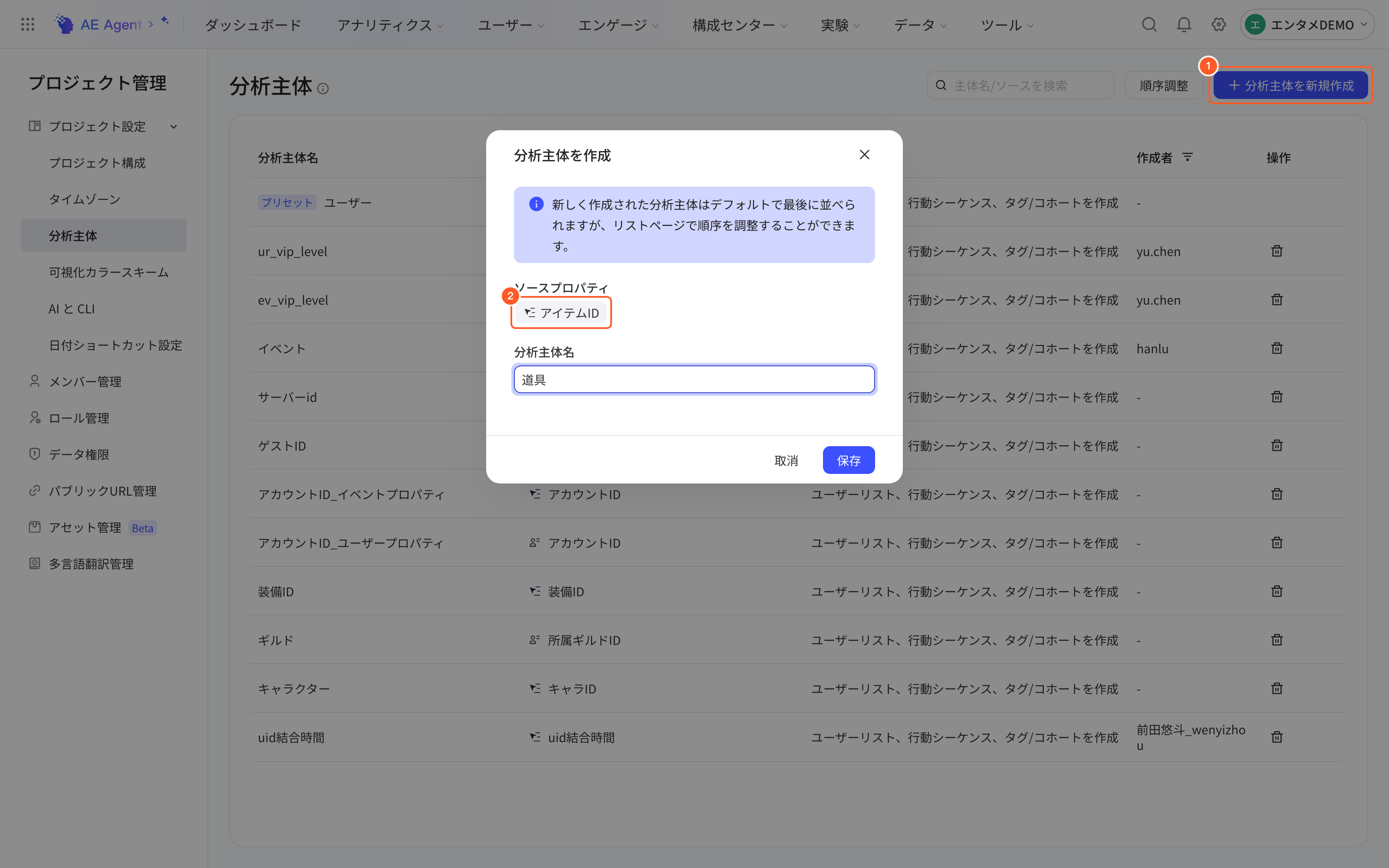Click the 主体名/ソースを検索 search box
Screen dimensions: 1389x868
point(1020,85)
